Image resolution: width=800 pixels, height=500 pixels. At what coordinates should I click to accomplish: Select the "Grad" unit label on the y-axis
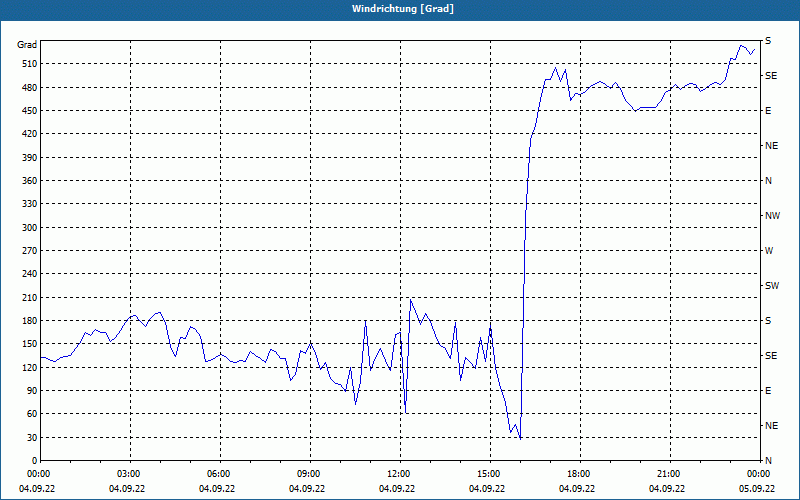(27, 45)
